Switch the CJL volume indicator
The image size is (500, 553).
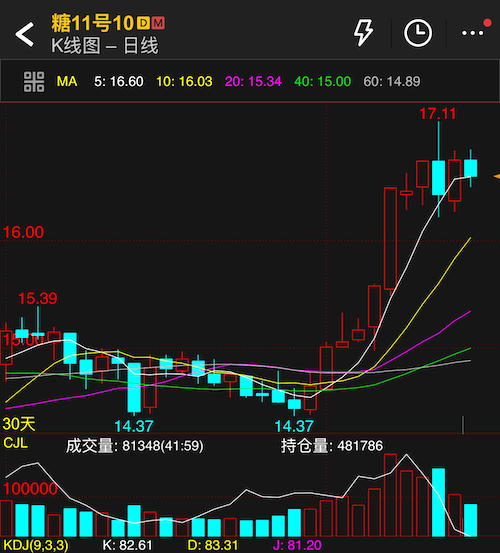[x=15, y=443]
